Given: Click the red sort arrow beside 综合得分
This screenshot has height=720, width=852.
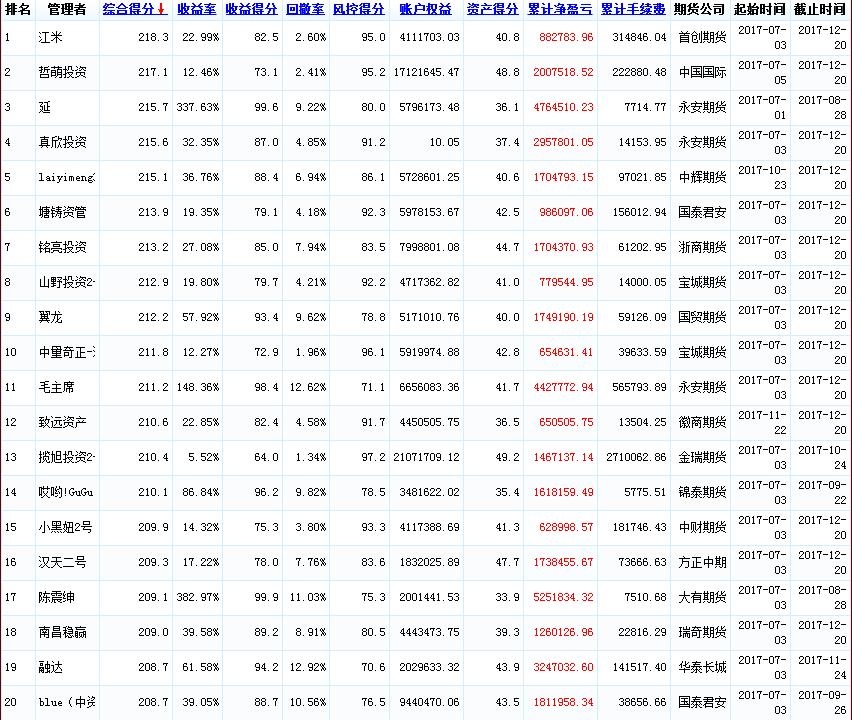Looking at the screenshot, I should click(x=161, y=9).
